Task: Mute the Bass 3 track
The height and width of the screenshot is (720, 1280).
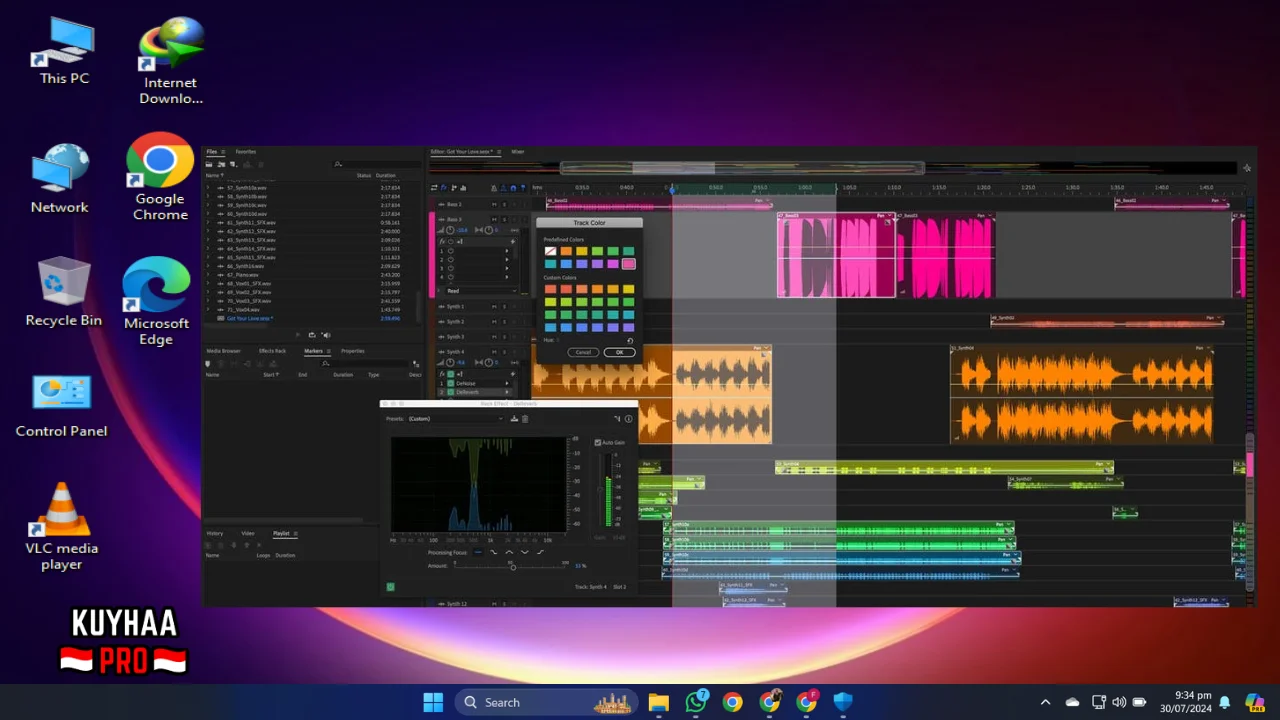Action: 494,219
